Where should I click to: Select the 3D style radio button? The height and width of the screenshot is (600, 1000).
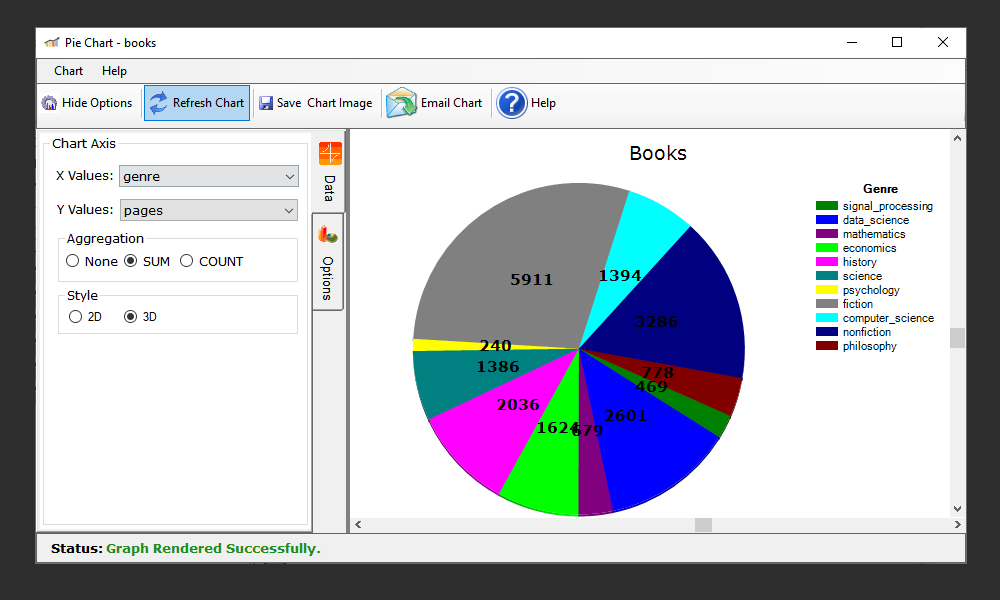coord(130,316)
